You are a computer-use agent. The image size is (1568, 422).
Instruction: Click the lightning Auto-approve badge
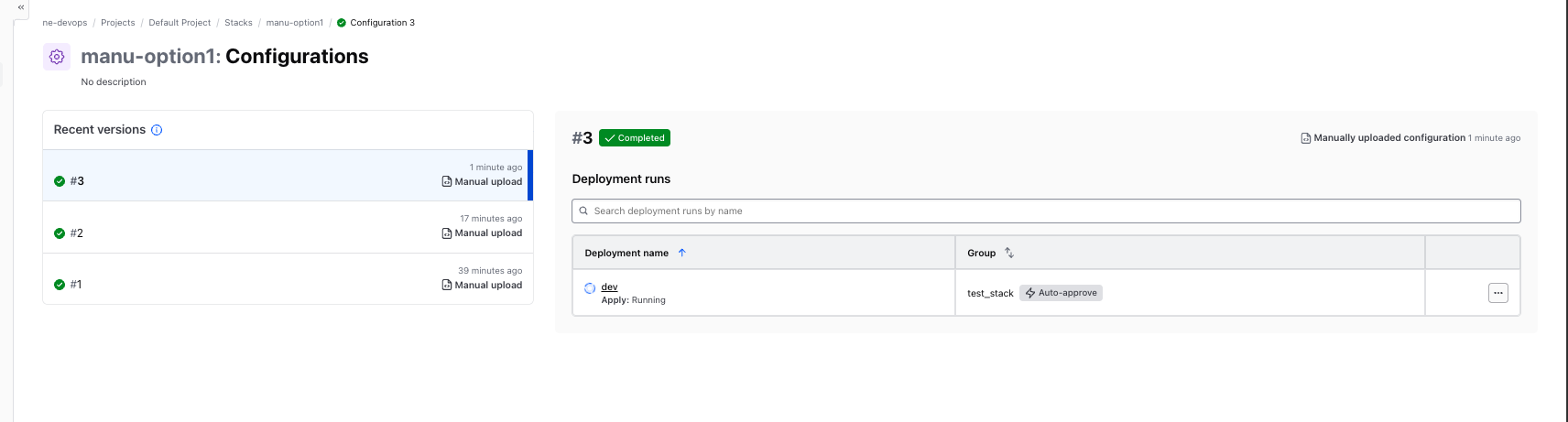pos(1061,293)
